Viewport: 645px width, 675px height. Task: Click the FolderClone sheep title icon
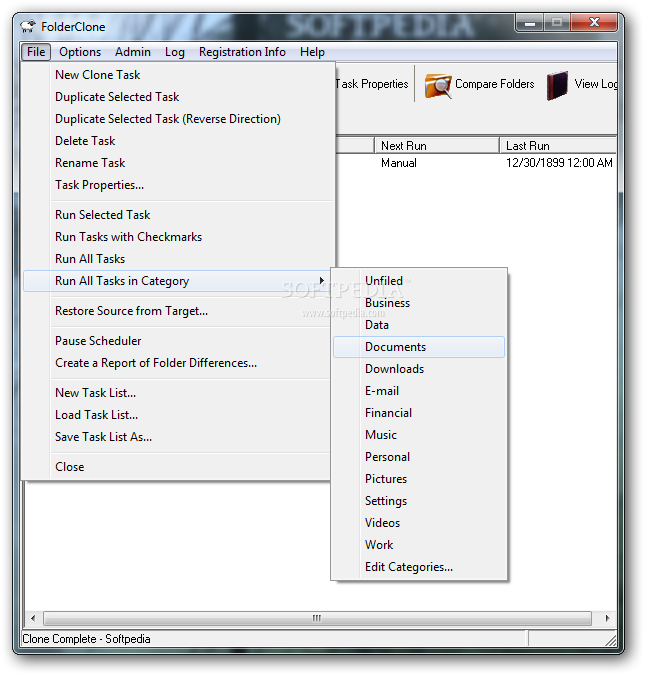click(28, 27)
